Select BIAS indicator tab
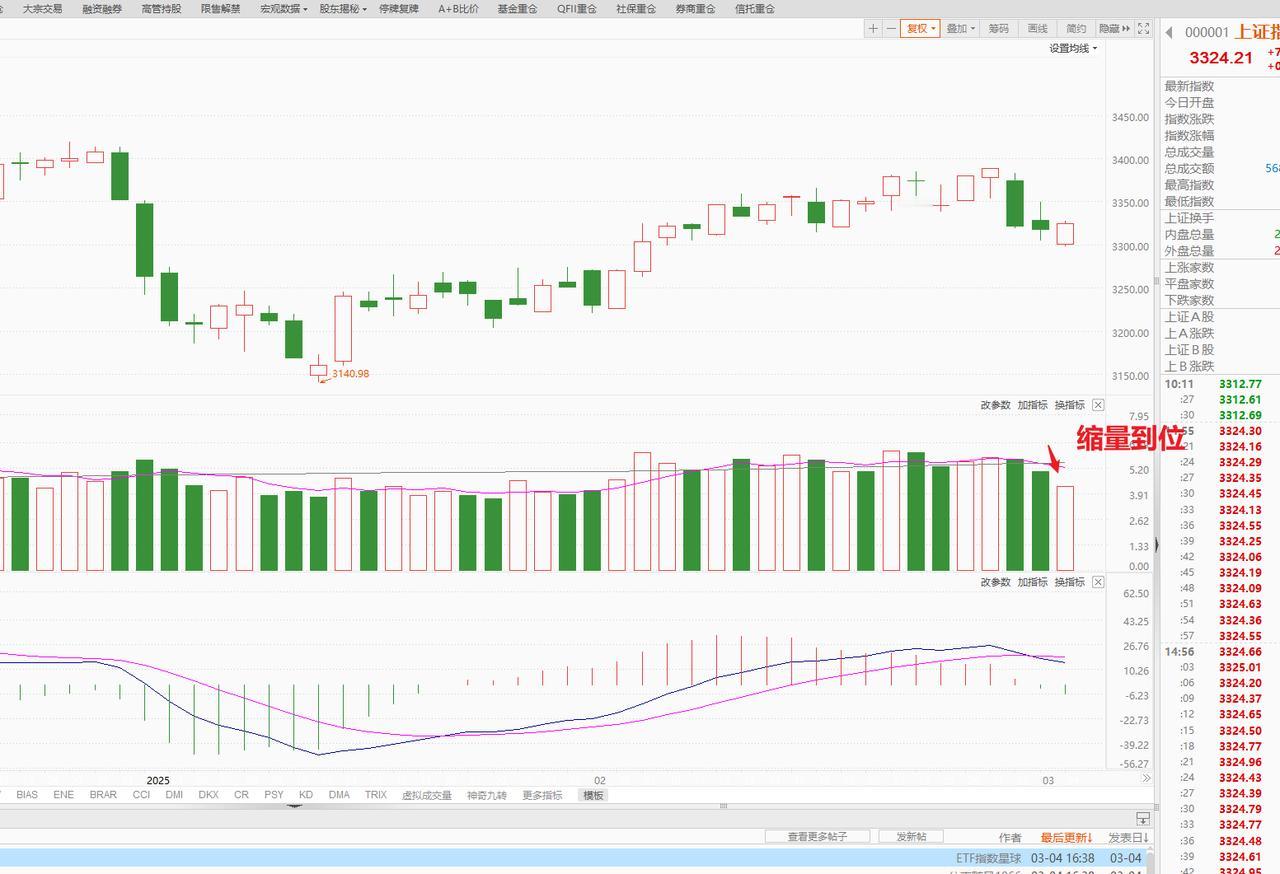Image resolution: width=1280 pixels, height=874 pixels. pyautogui.click(x=27, y=795)
